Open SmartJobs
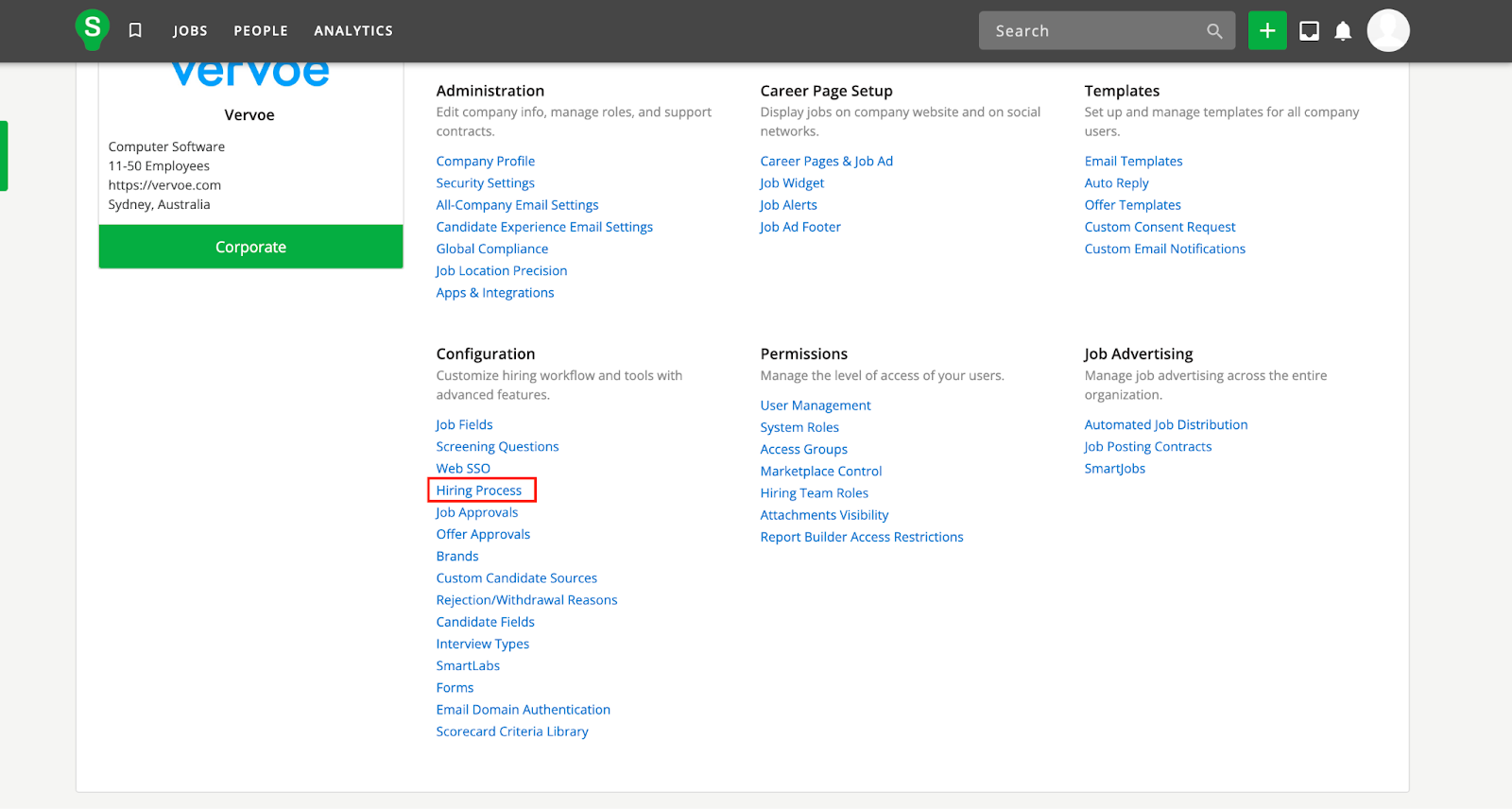Screen dimensions: 1512x809 pos(1115,469)
